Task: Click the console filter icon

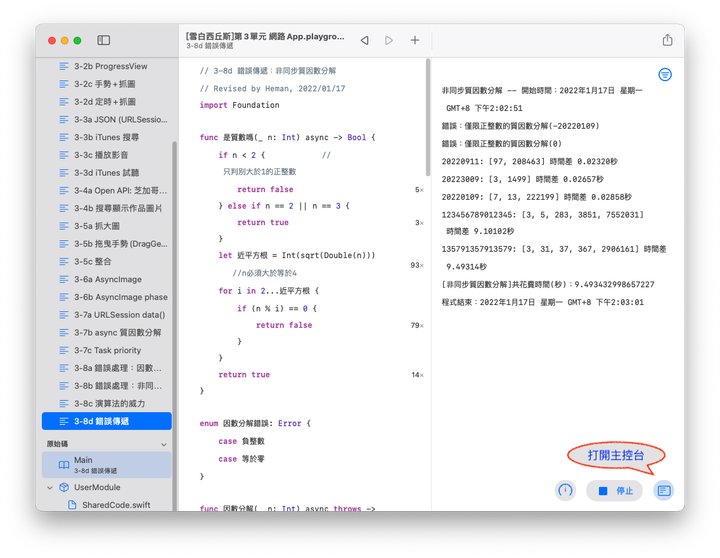Action: [x=665, y=74]
